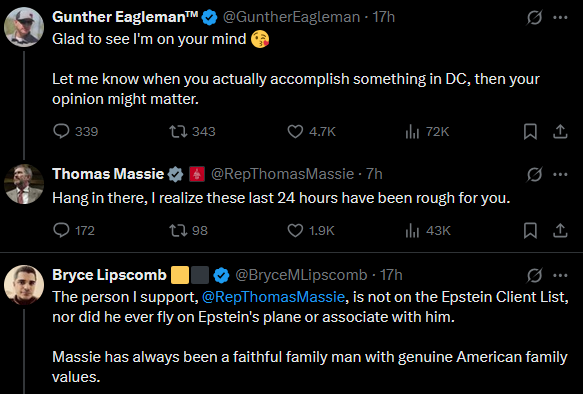Share Gunther Eagleman's tweet
583x394 pixels.
[560, 131]
